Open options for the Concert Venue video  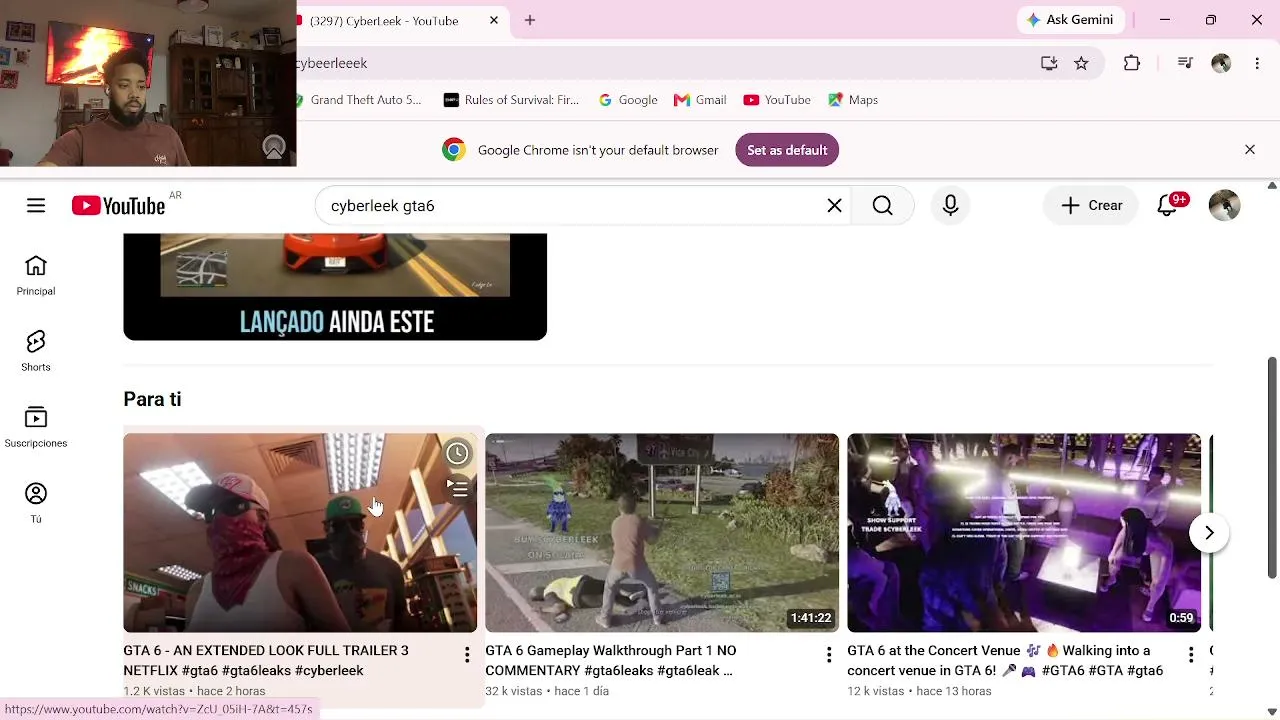coord(1190,655)
